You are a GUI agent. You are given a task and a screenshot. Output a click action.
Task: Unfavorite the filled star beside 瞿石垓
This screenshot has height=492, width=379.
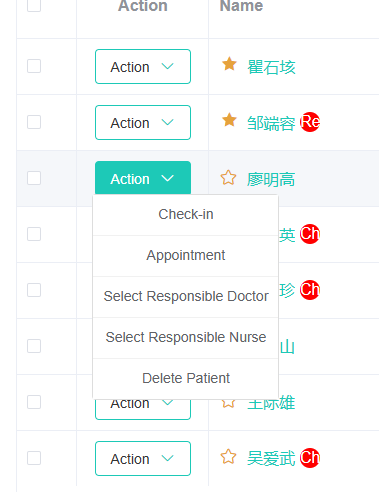coord(229,64)
